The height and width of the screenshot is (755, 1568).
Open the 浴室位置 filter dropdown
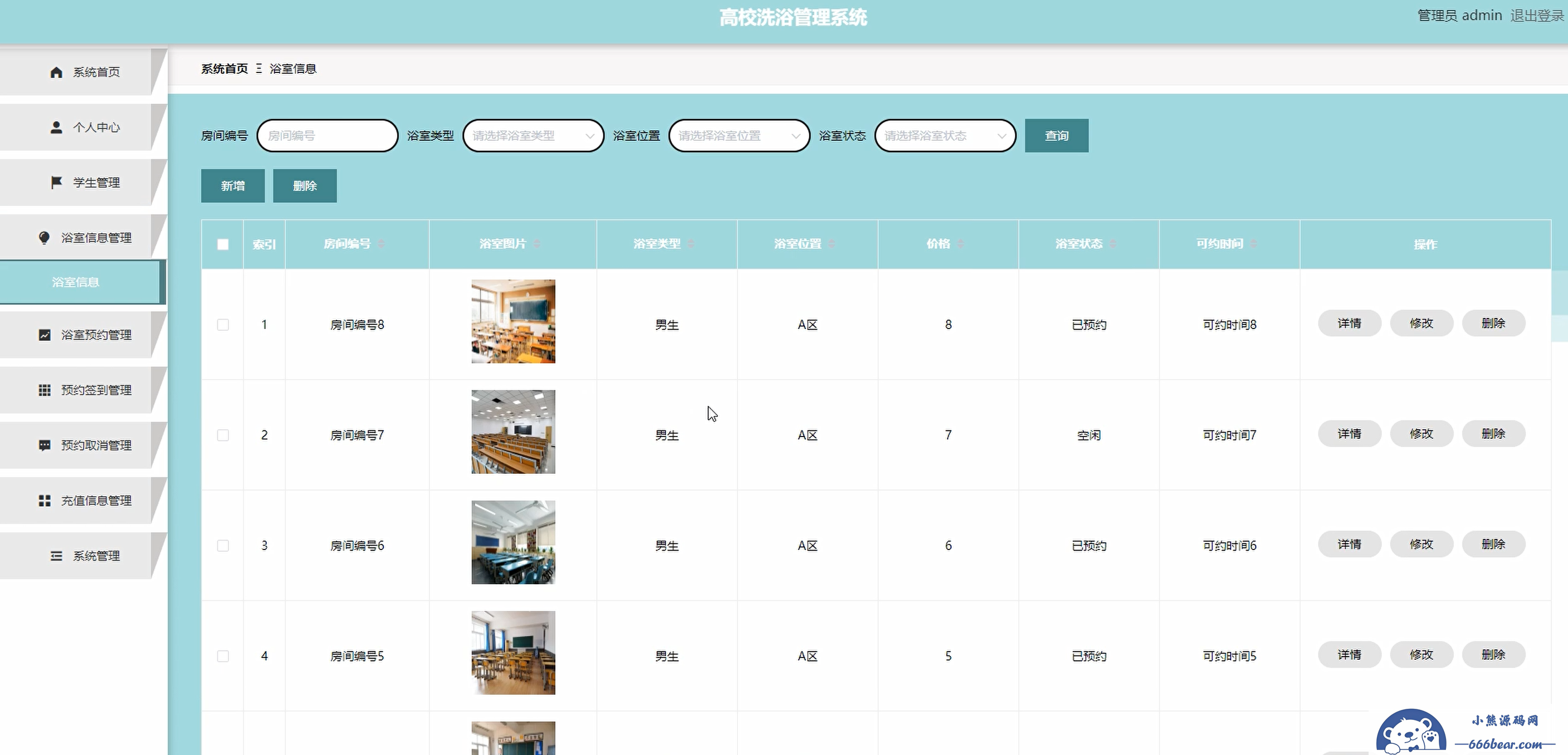[x=739, y=136]
